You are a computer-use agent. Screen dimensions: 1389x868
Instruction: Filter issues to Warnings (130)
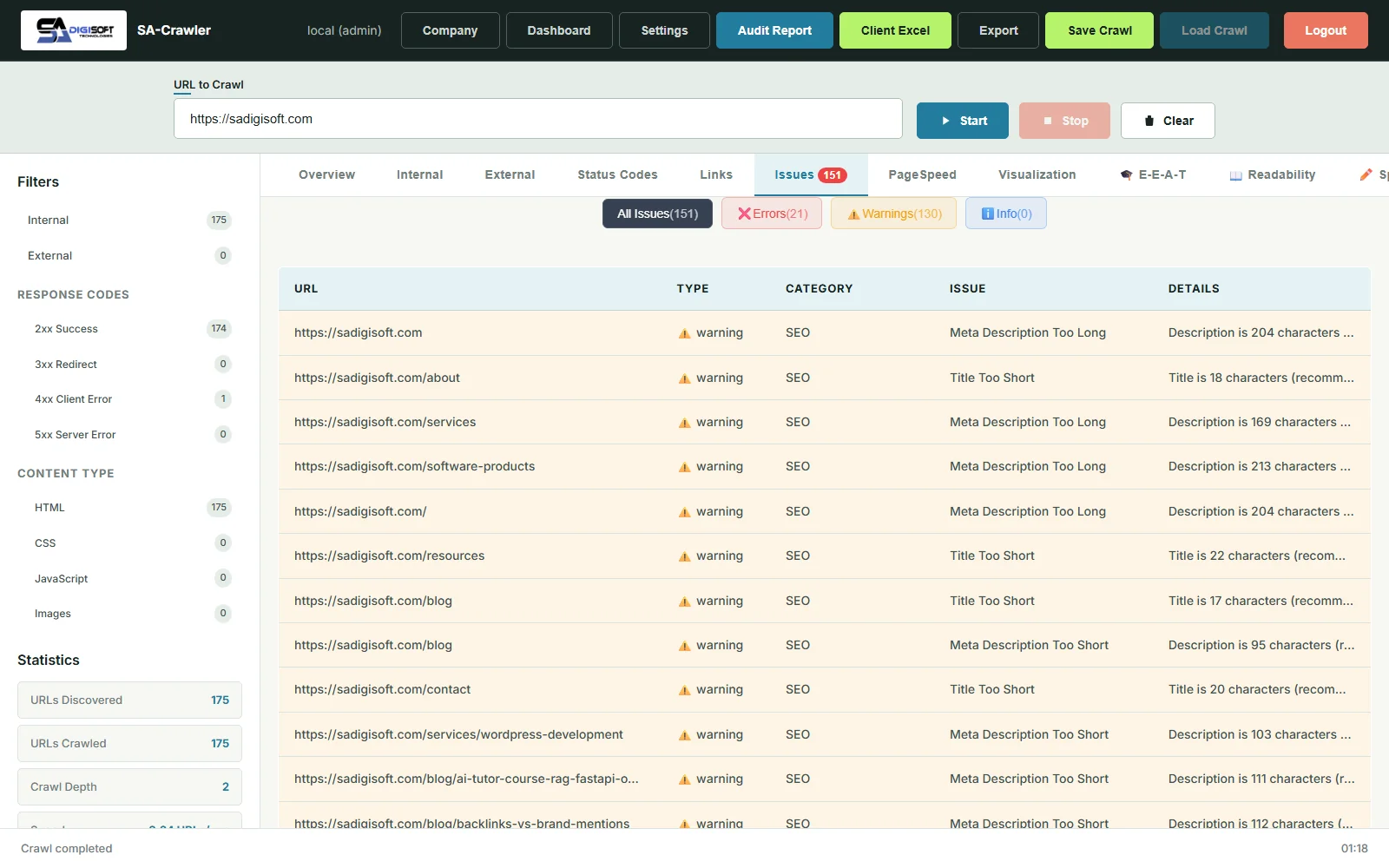[893, 214]
